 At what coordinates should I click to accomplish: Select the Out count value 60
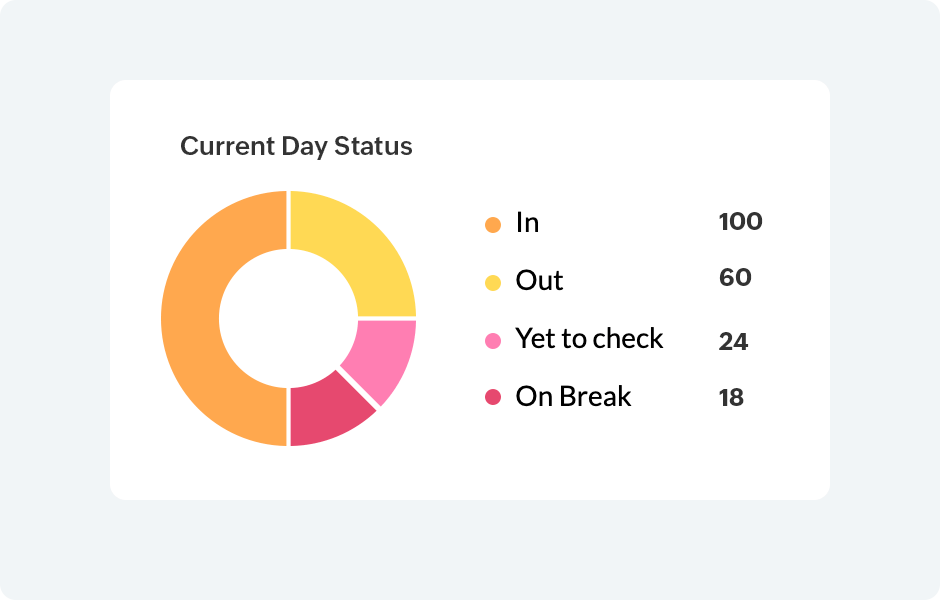pos(735,277)
